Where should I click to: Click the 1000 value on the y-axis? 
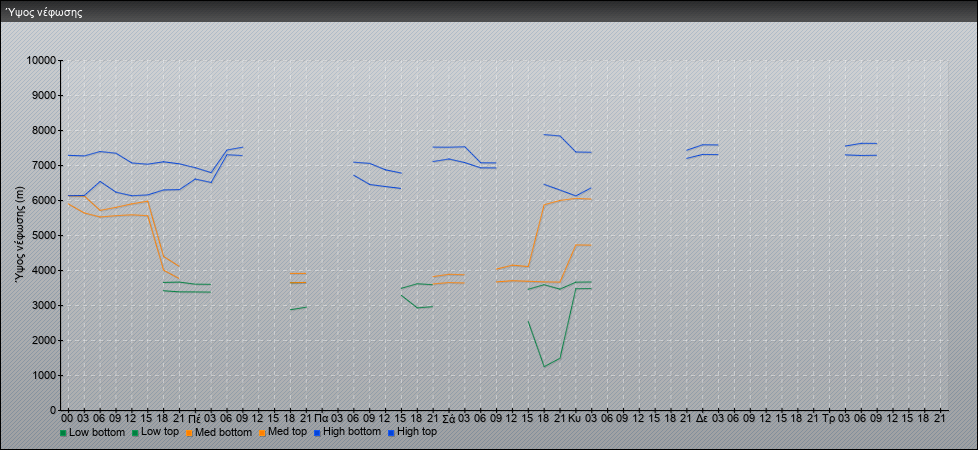(x=44, y=375)
